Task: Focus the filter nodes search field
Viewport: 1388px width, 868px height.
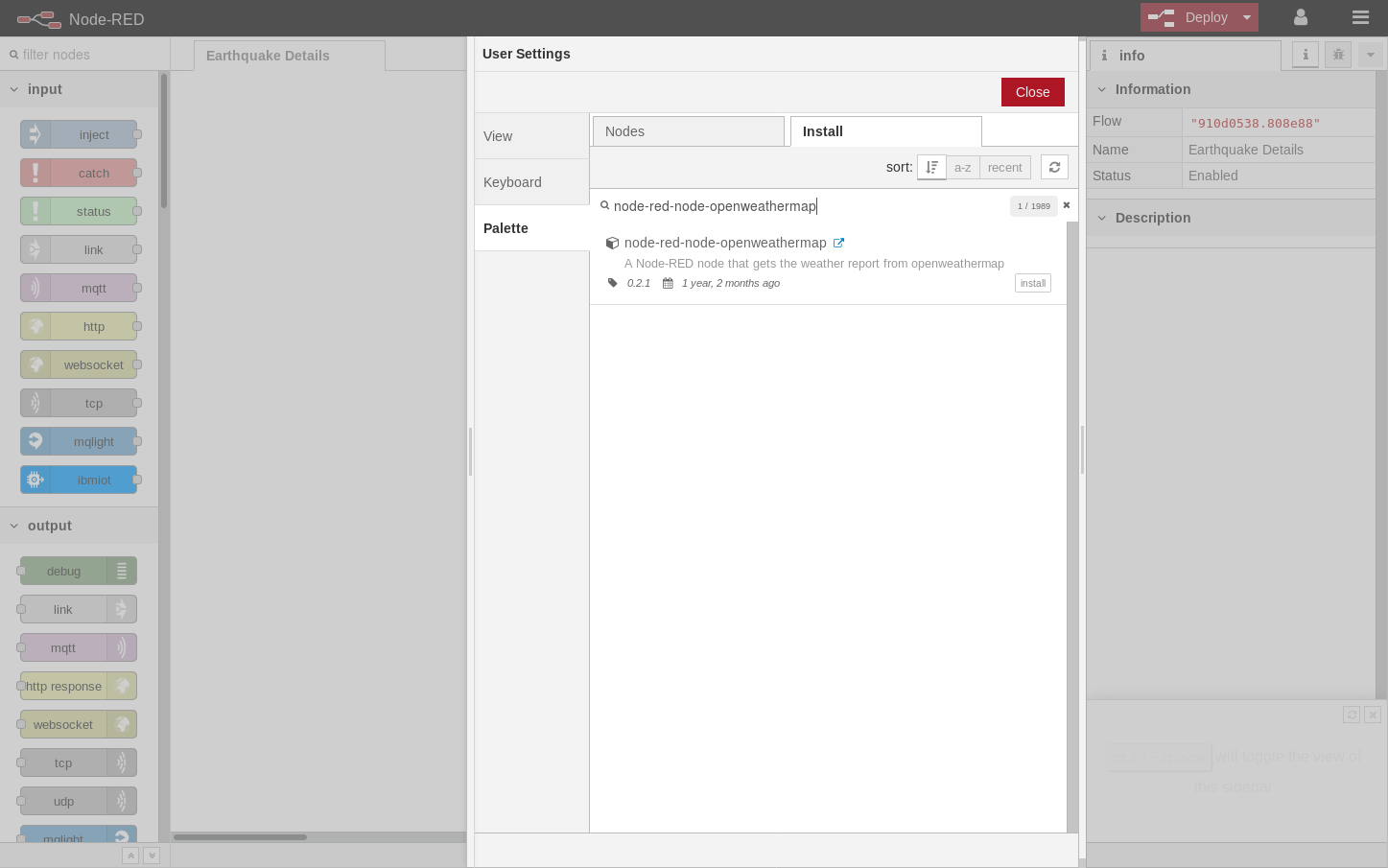Action: (84, 55)
